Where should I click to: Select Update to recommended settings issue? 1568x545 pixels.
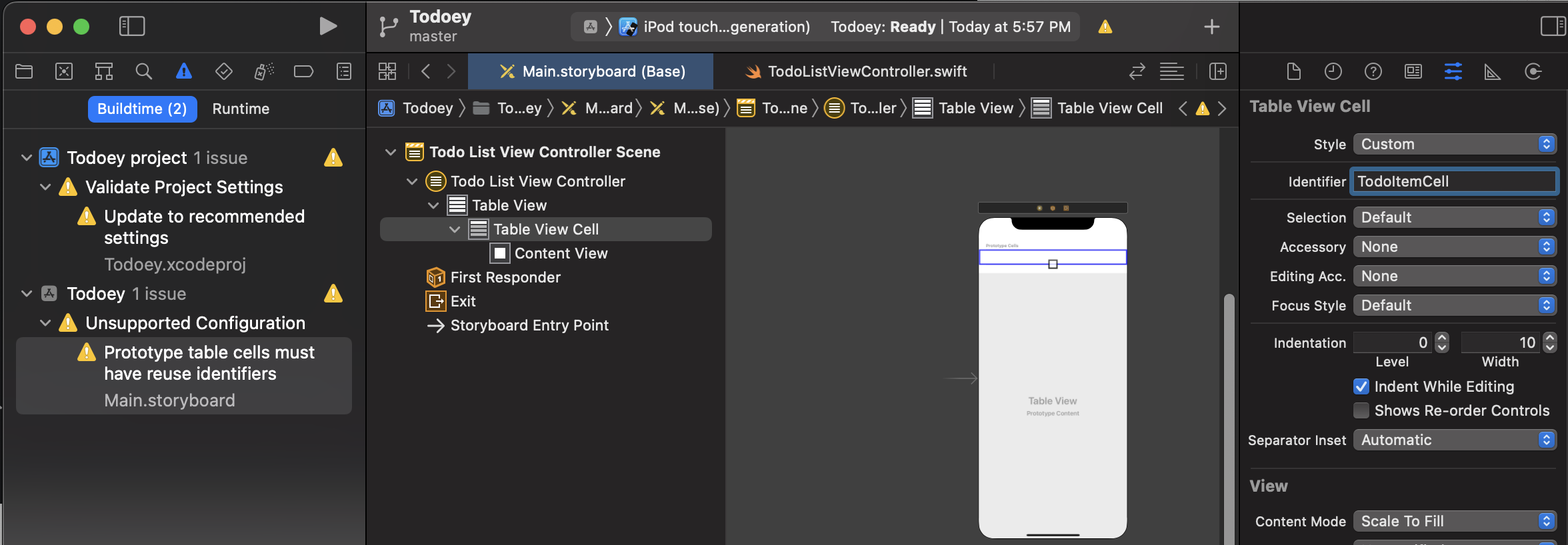point(204,227)
